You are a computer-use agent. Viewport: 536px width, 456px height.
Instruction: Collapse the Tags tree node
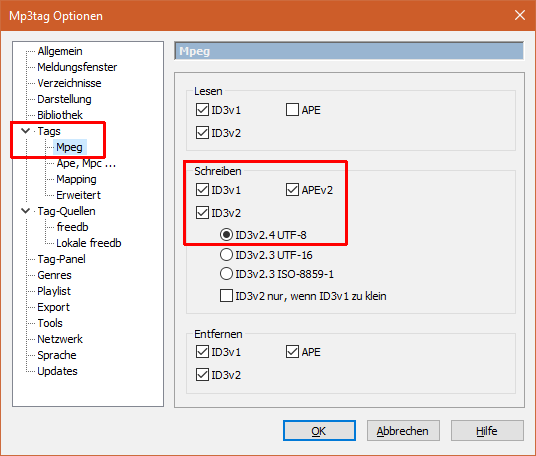tap(26, 131)
